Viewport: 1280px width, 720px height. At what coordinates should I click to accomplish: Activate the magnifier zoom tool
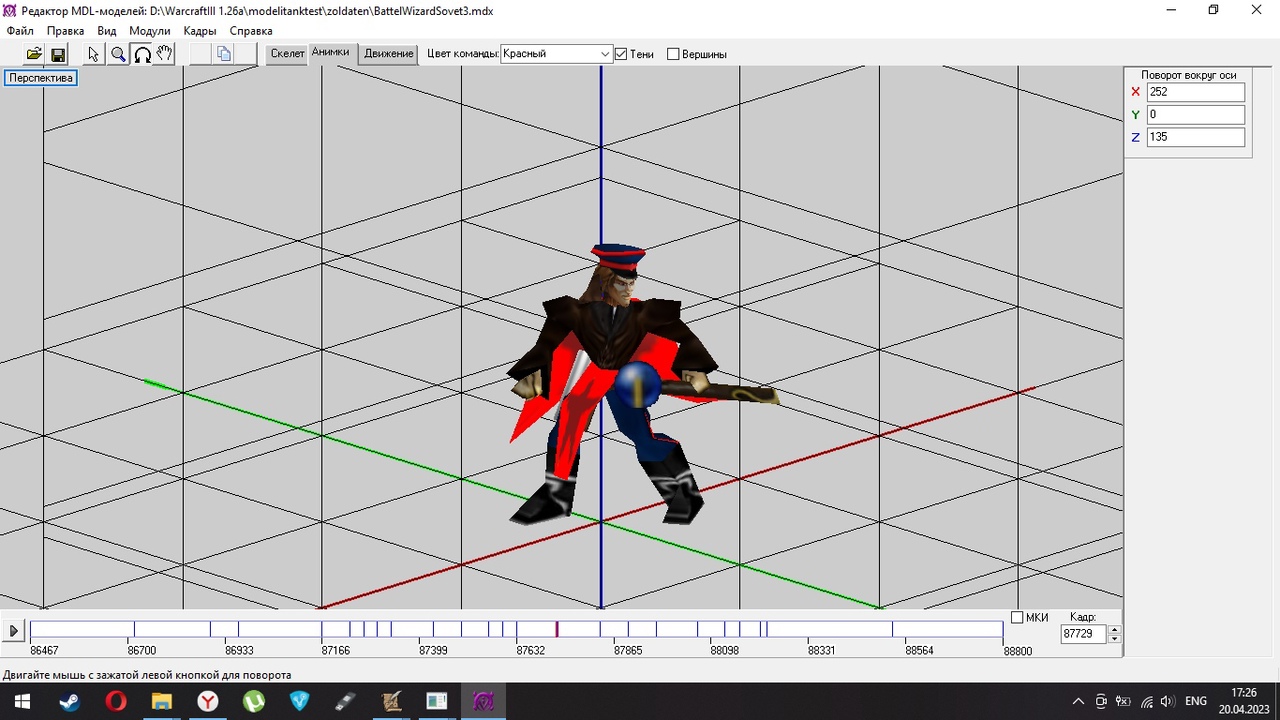[x=118, y=54]
